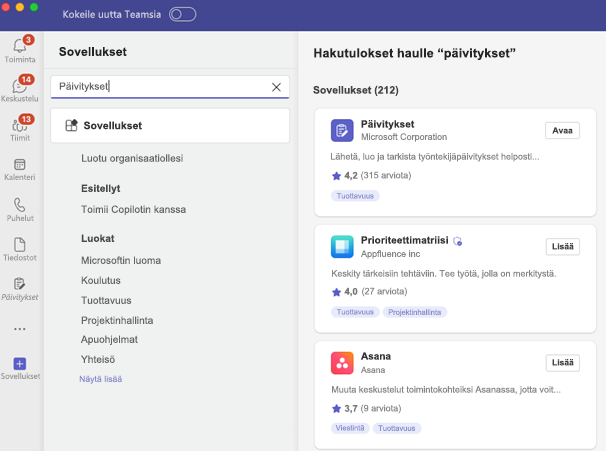
Task: Click the Asana app logo
Action: [342, 363]
